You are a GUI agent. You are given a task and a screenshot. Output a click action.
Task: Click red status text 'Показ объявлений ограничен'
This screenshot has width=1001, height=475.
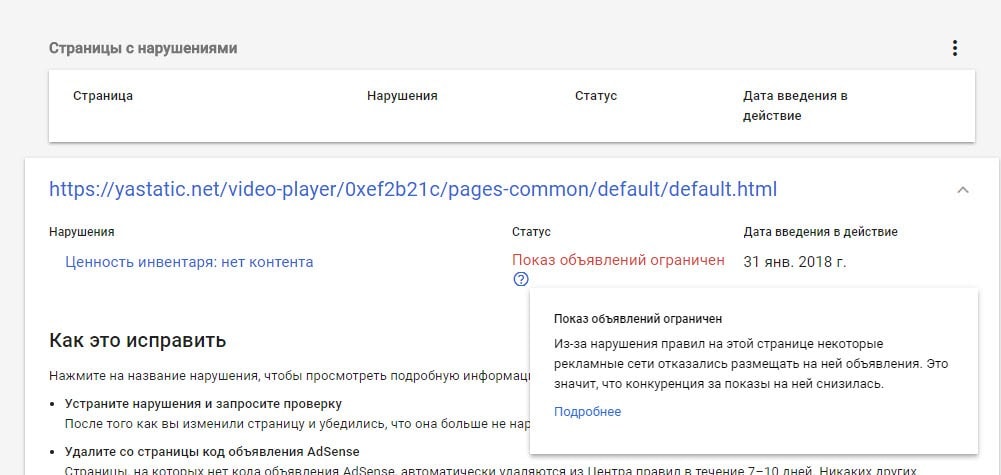tap(618, 260)
